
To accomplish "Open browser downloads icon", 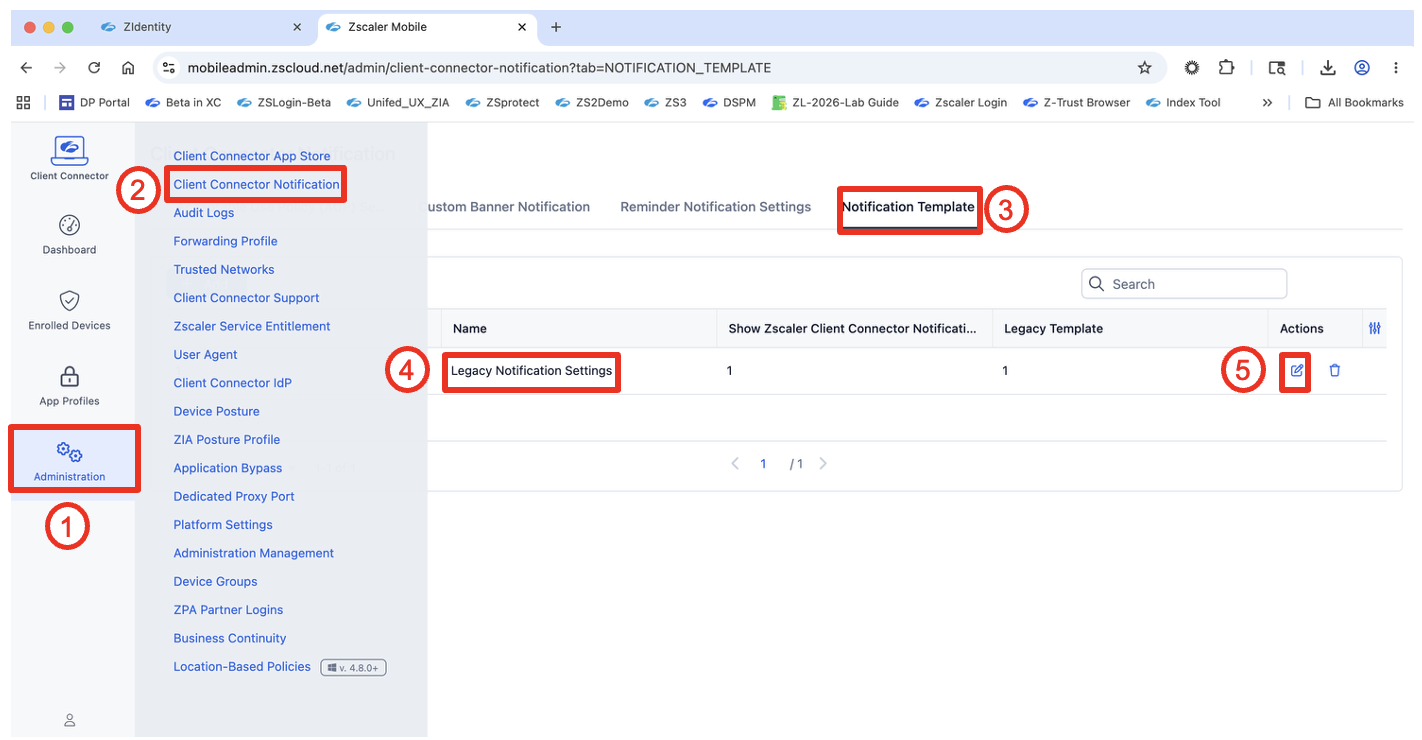I will tap(1328, 68).
